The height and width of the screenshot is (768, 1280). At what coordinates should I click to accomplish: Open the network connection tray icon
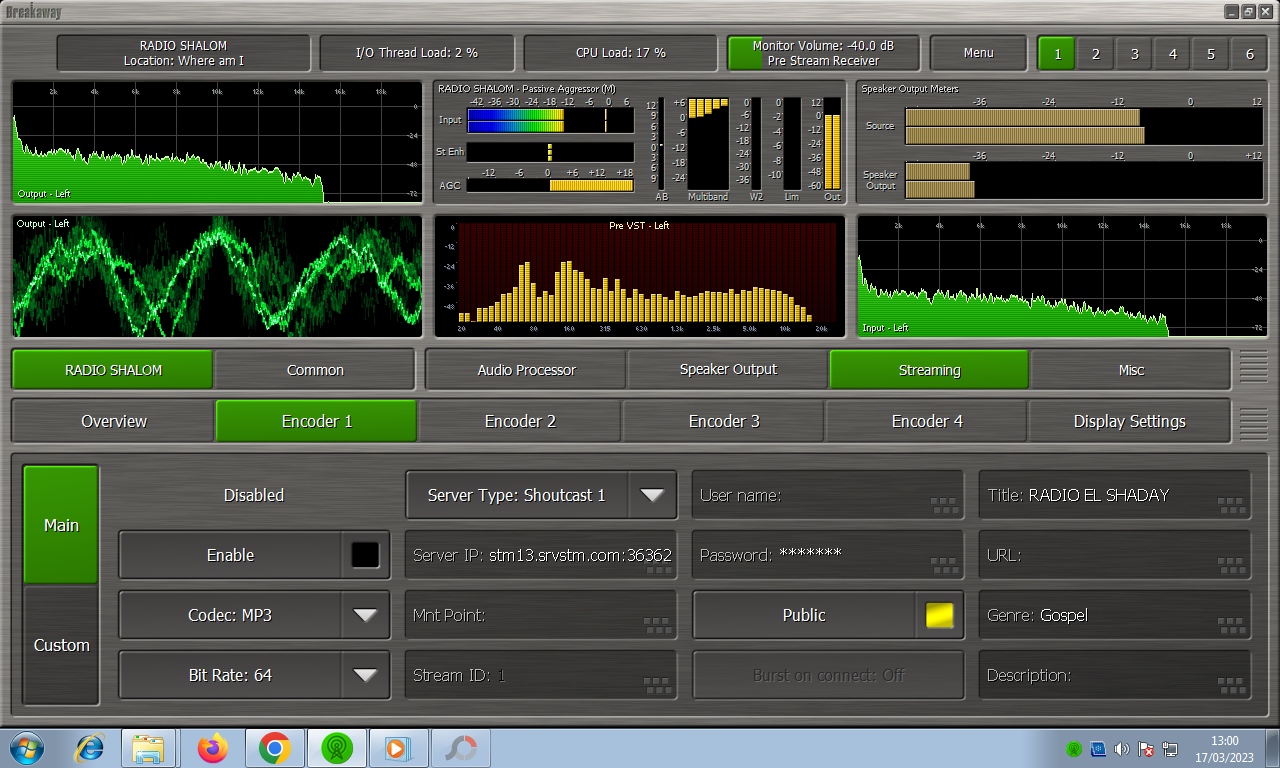[1170, 749]
